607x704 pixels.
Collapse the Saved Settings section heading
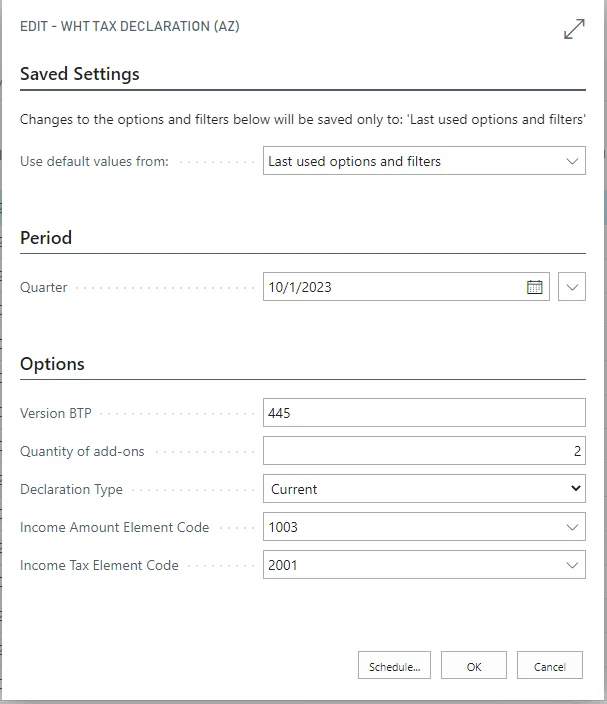point(80,74)
